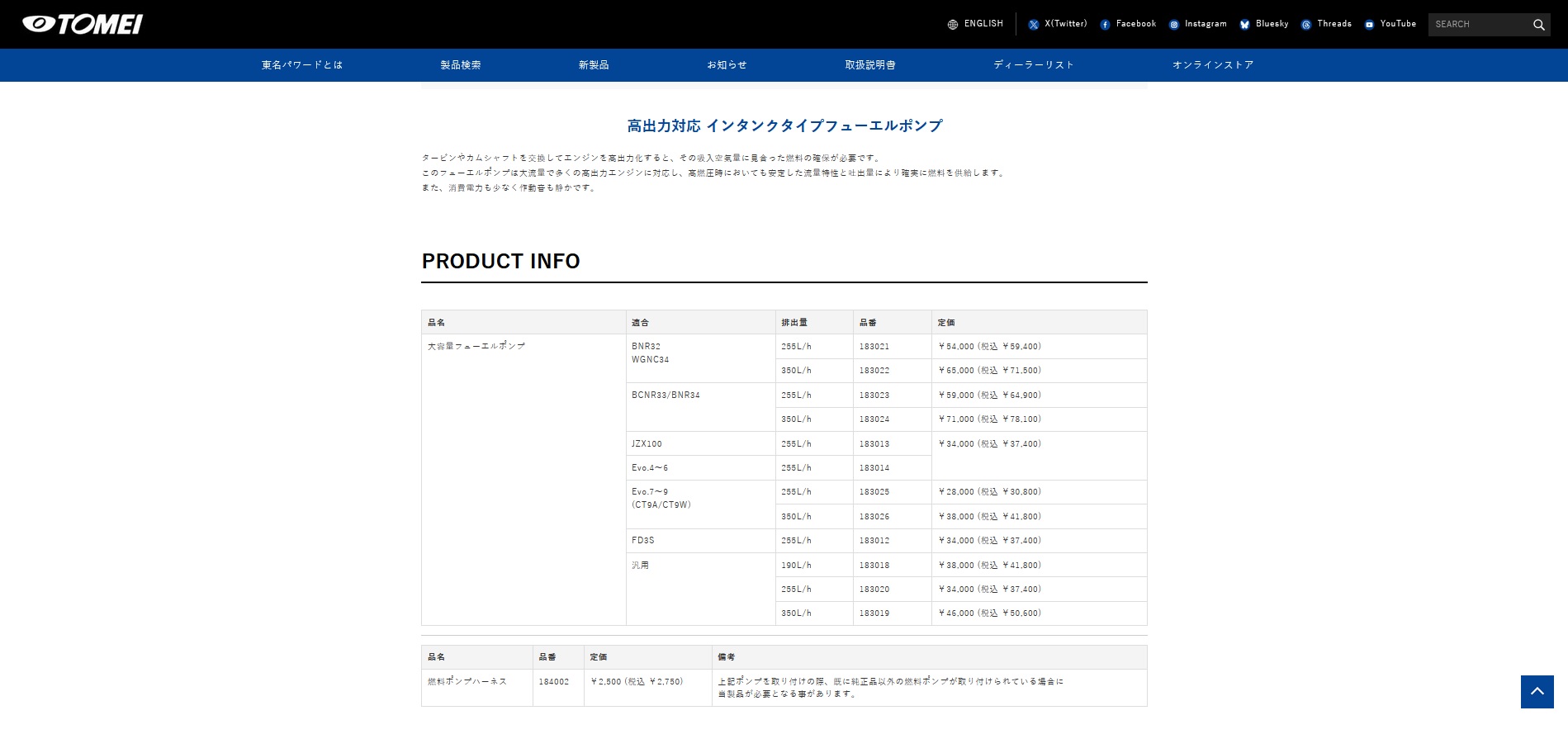The width and height of the screenshot is (1568, 753).
Task: Click part number 184002
Action: (553, 682)
